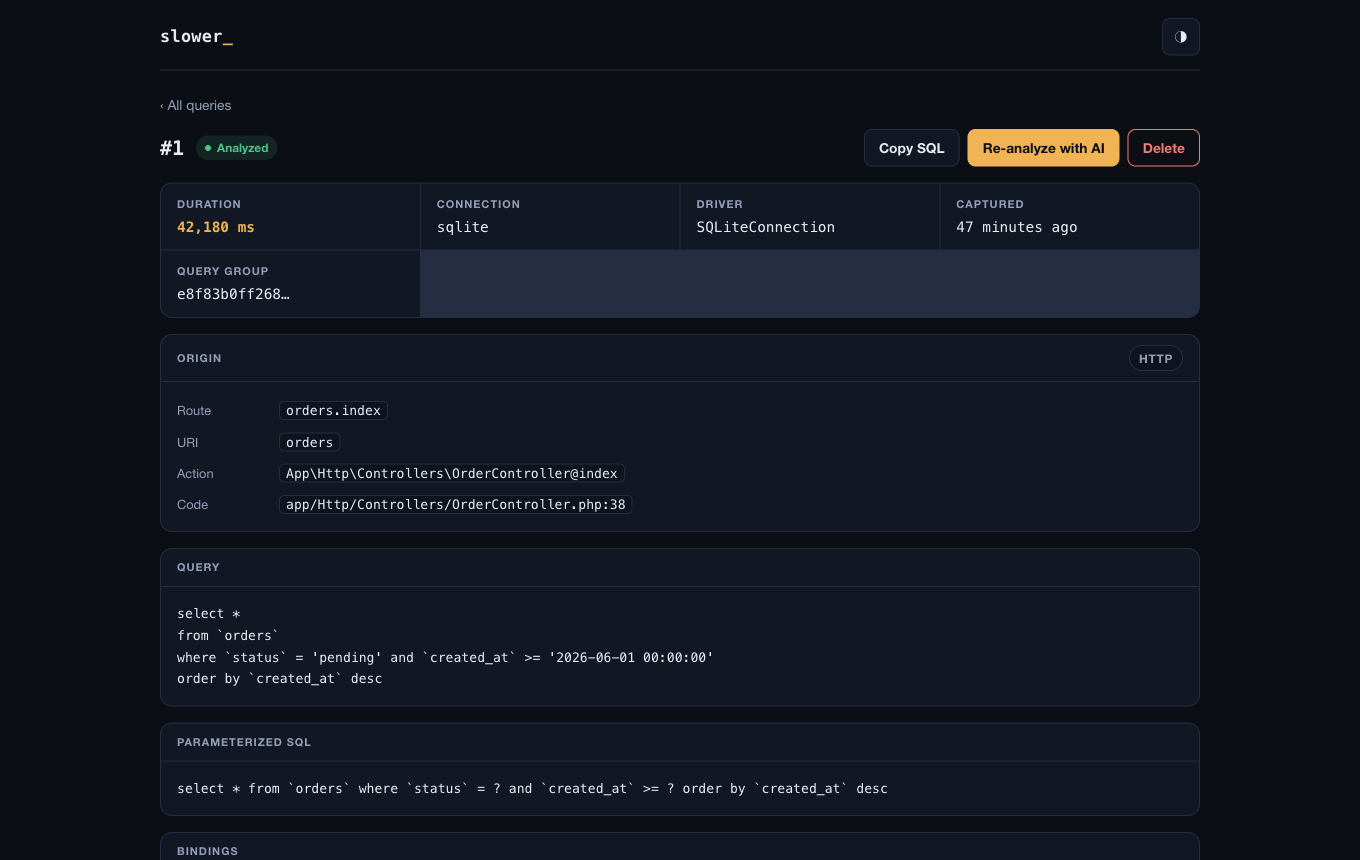Viewport: 1360px width, 860px height.
Task: Select the 42,180 ms duration value
Action: coord(215,227)
